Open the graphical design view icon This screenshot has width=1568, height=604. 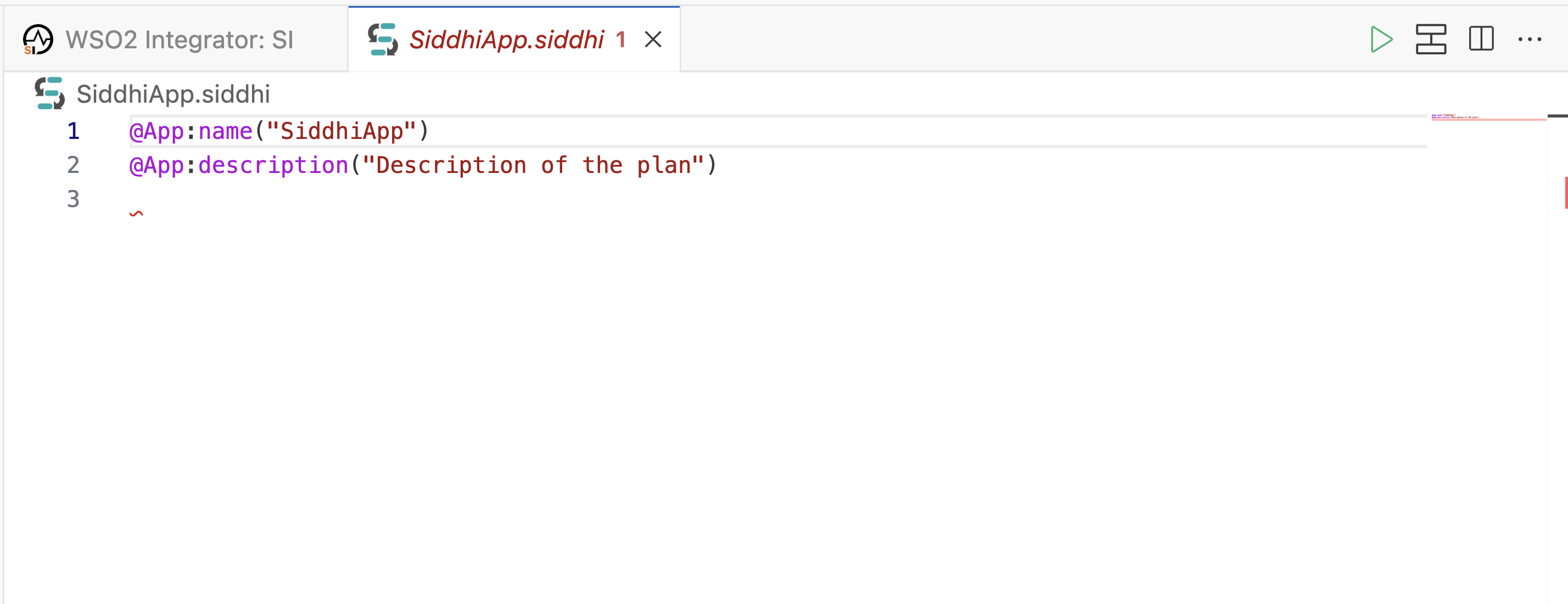(1430, 40)
